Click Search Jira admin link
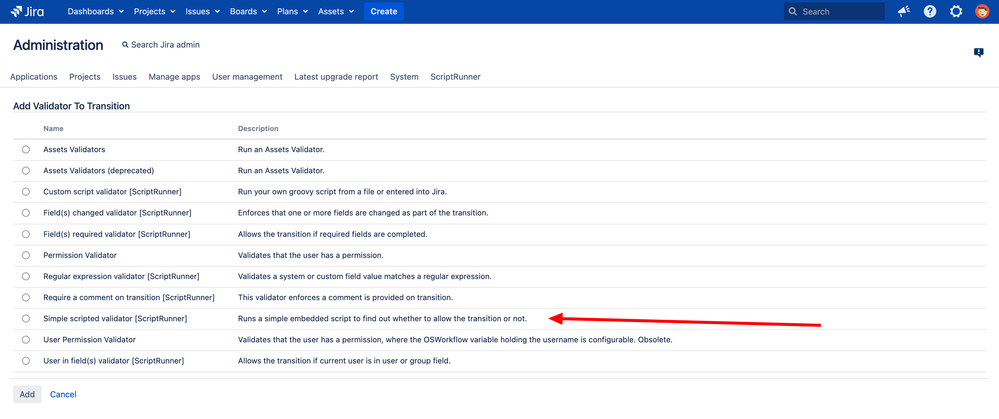999x419 pixels. coord(161,45)
